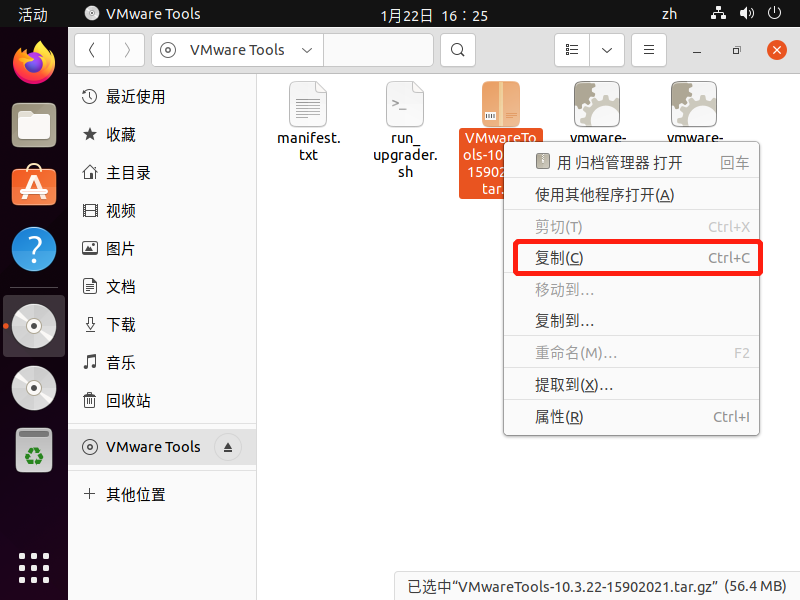Image resolution: width=800 pixels, height=600 pixels.
Task: Go to 主目录 home folder
Action: [x=162, y=172]
